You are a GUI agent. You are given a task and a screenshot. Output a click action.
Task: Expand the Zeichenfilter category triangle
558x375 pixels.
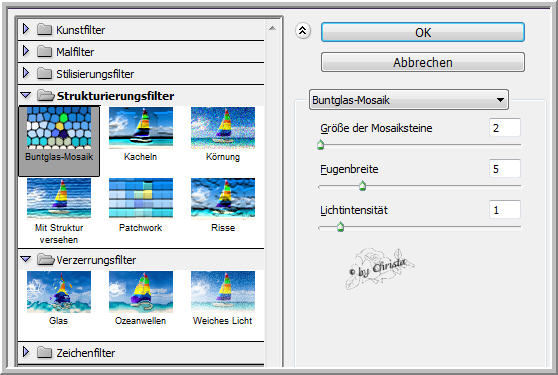point(26,352)
